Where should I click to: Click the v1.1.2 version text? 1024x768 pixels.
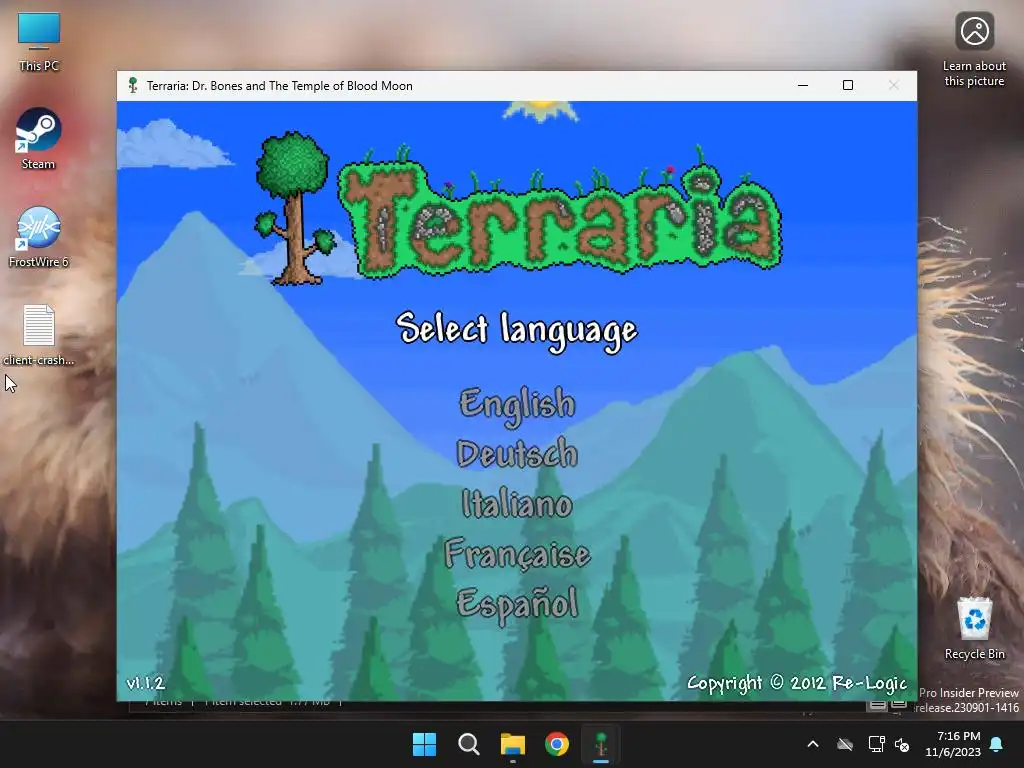point(146,683)
